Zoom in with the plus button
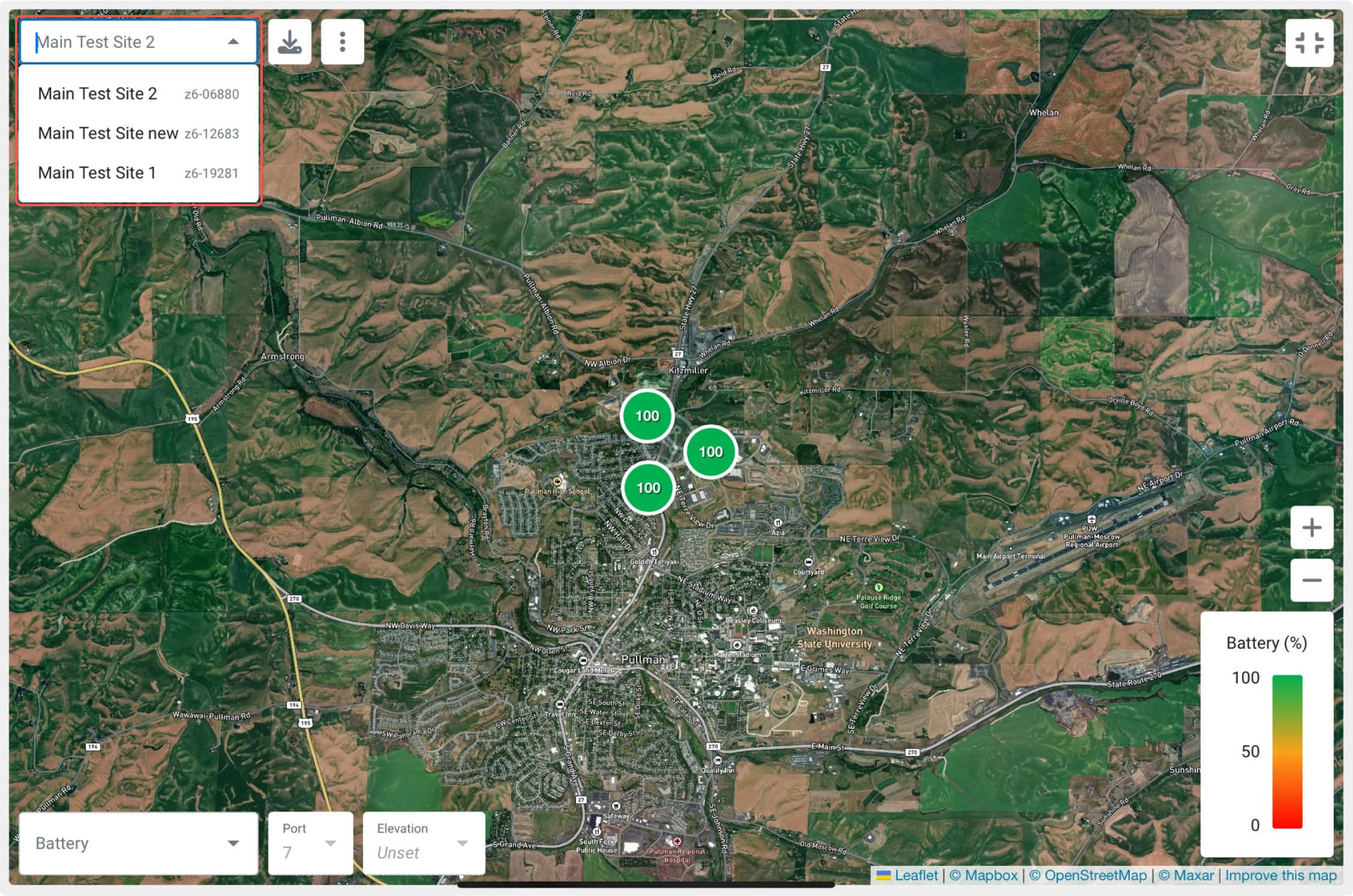1353x896 pixels. [x=1312, y=528]
